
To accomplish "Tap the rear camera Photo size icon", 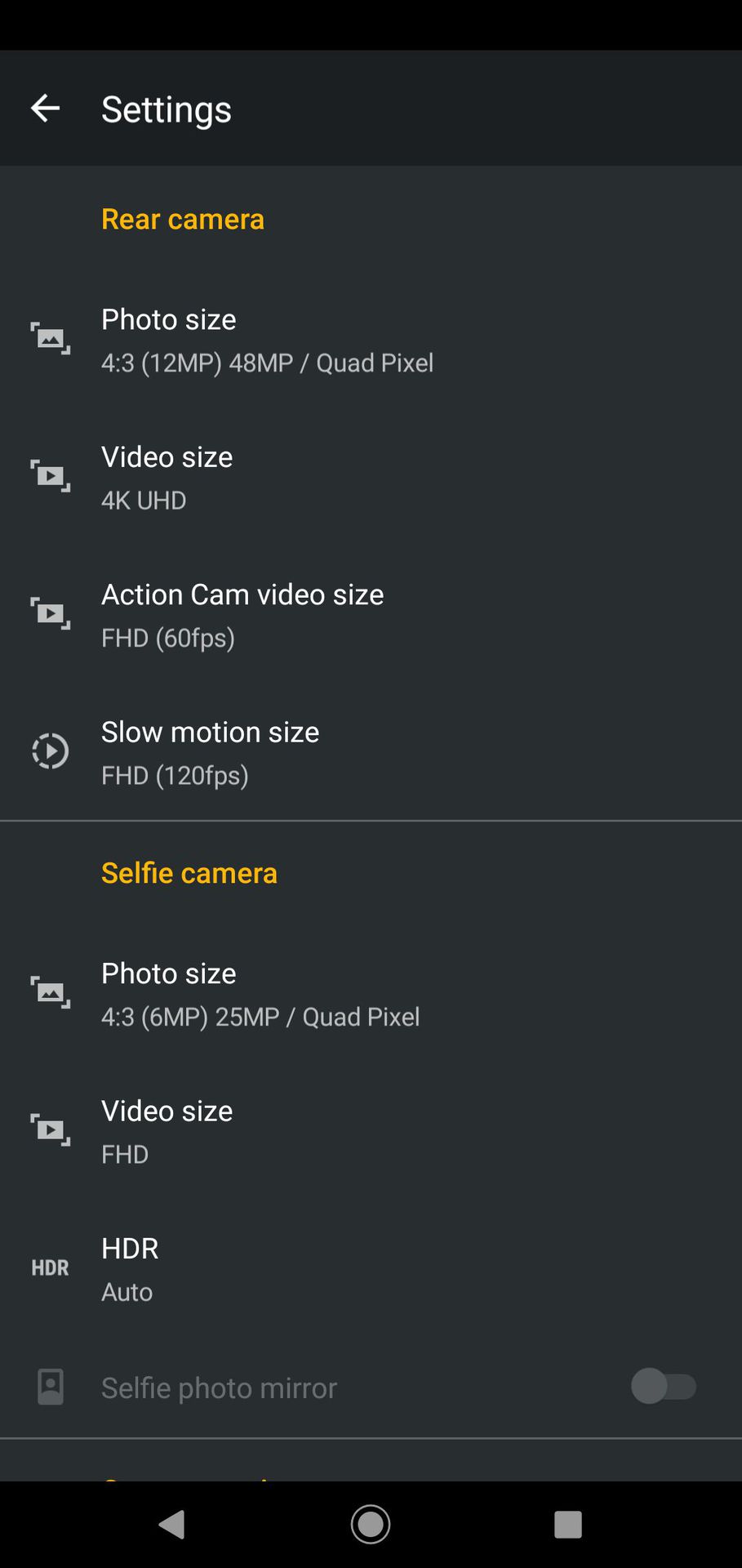I will pyautogui.click(x=51, y=338).
